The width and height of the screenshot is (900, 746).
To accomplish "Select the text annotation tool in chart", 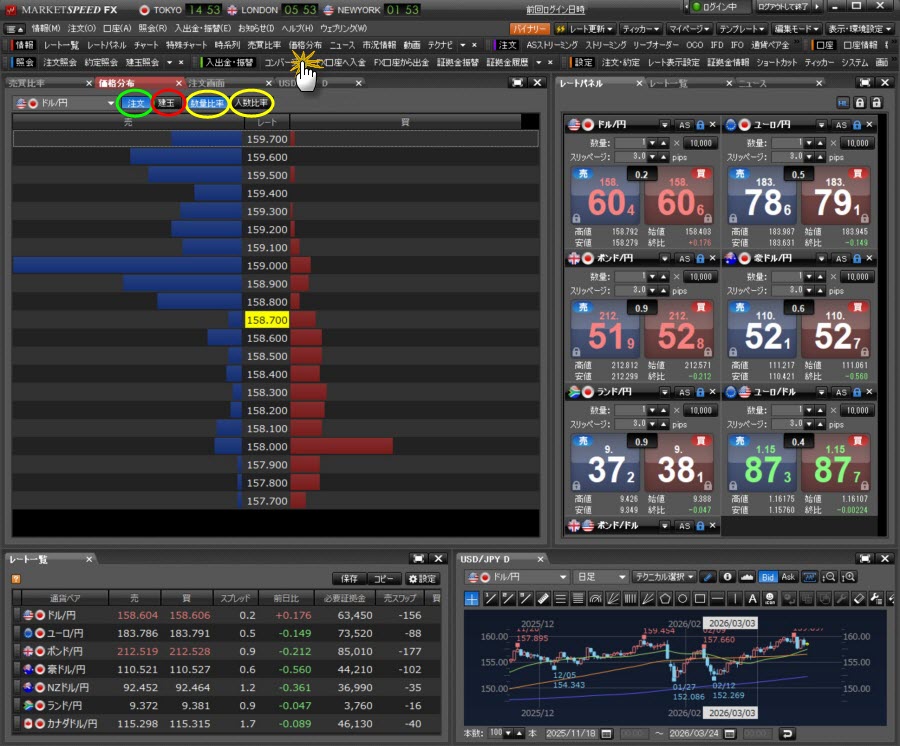I will pos(751,599).
